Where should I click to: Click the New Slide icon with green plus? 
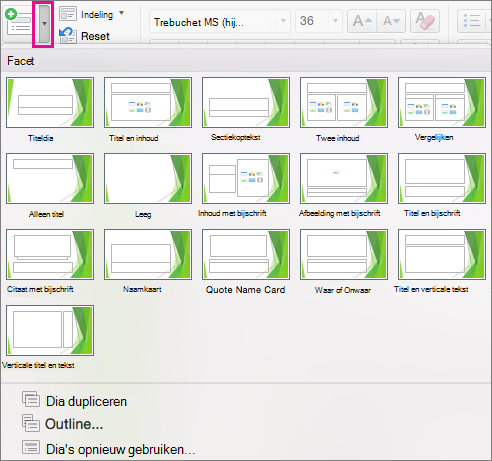(x=19, y=22)
